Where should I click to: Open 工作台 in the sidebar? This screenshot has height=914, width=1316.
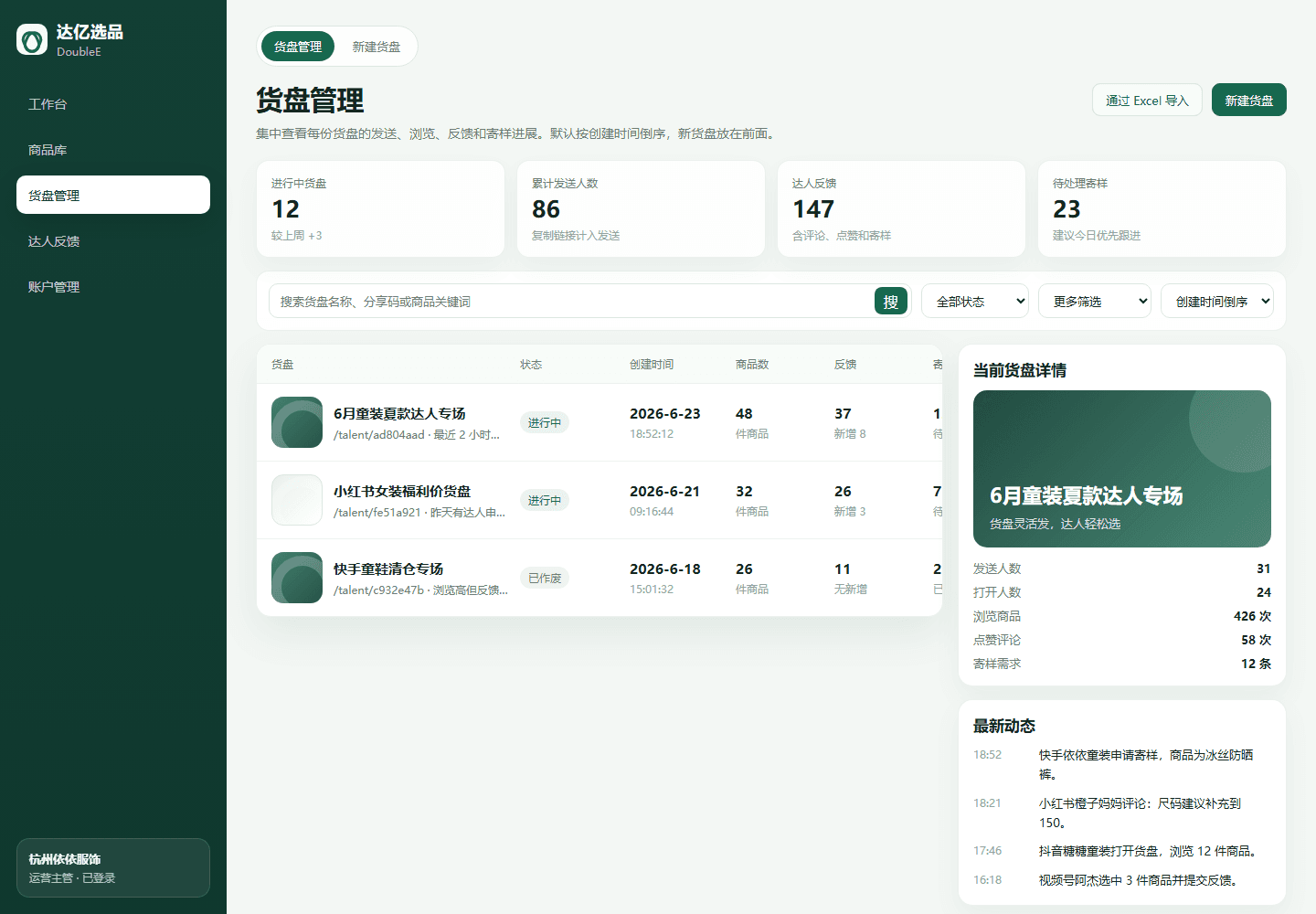(x=113, y=104)
